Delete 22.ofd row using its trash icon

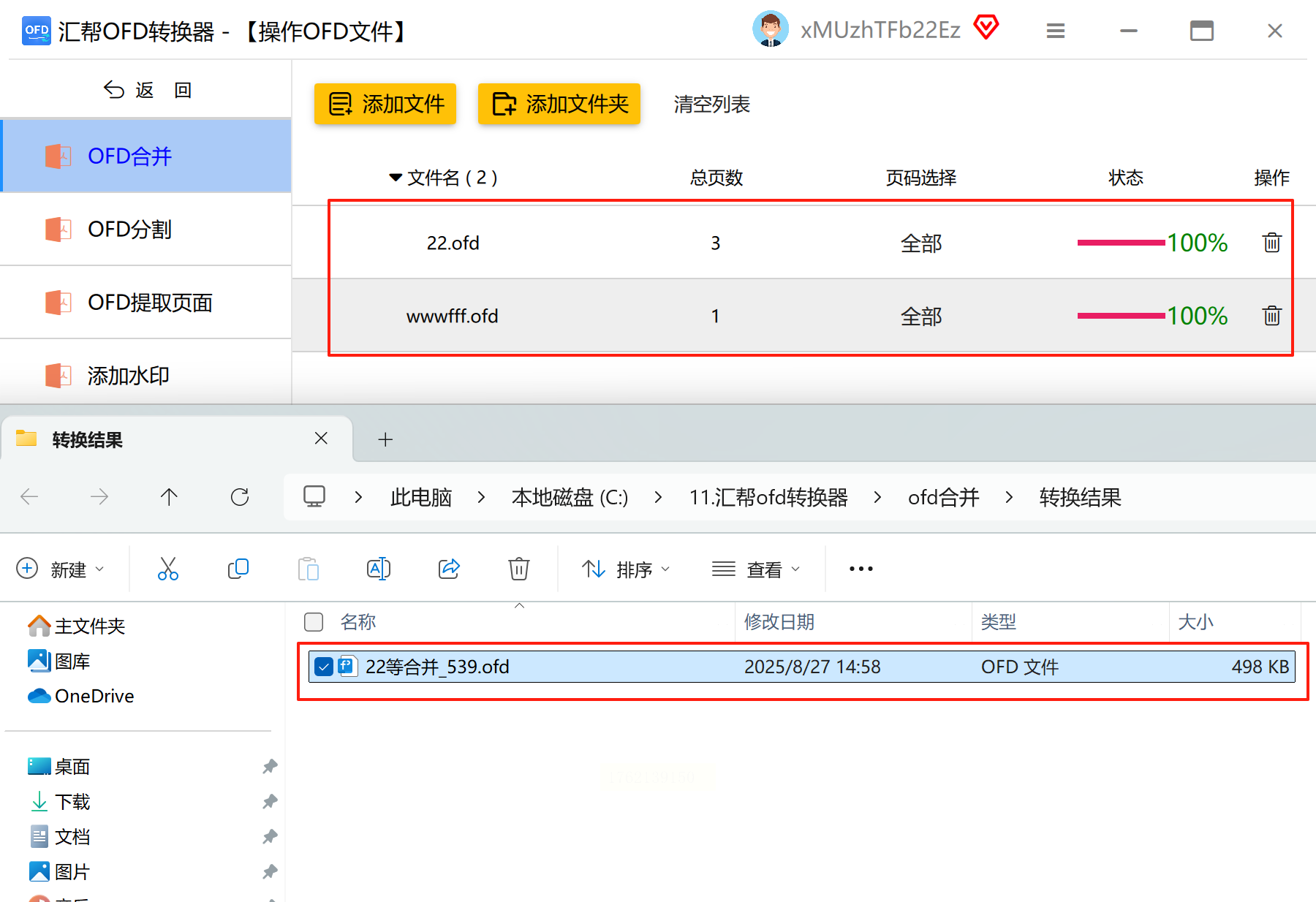[1271, 243]
